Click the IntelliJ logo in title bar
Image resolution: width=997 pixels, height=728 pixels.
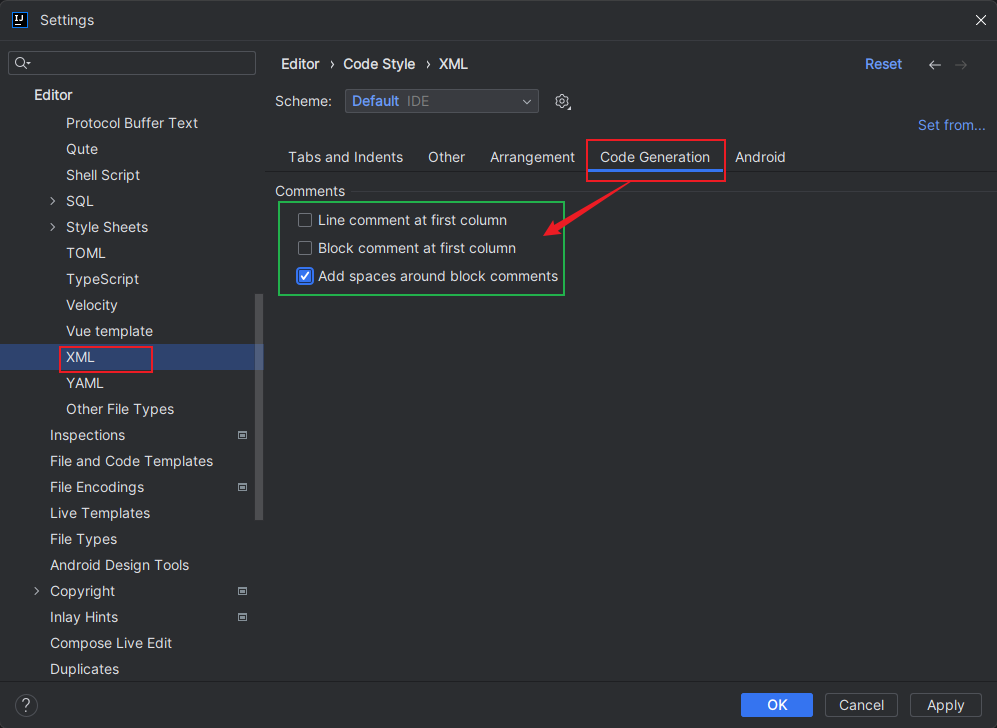click(x=20, y=20)
